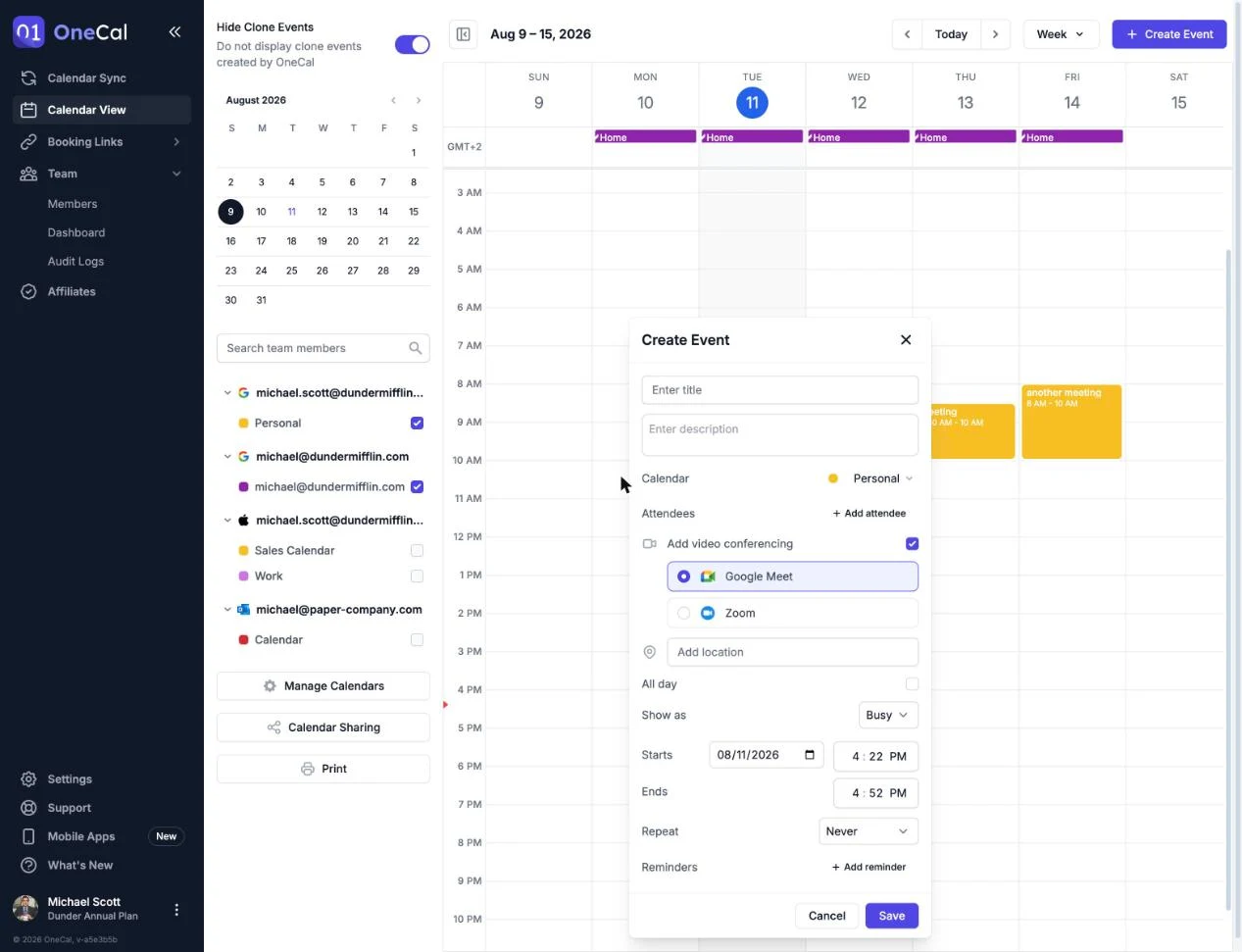The height and width of the screenshot is (952, 1242).
Task: Open Members under Team
Action: [x=73, y=204]
